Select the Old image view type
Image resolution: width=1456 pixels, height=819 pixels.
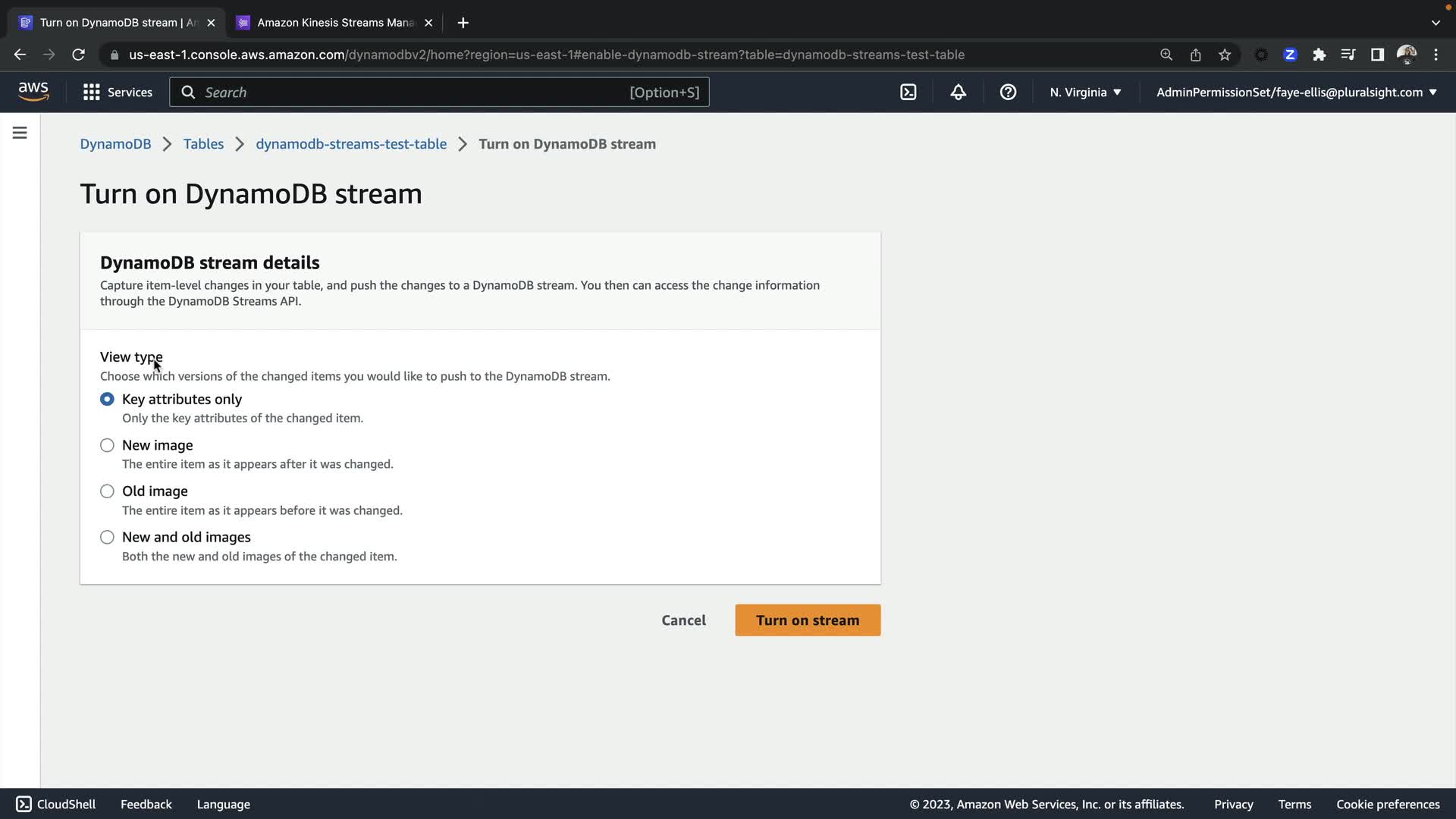point(107,491)
